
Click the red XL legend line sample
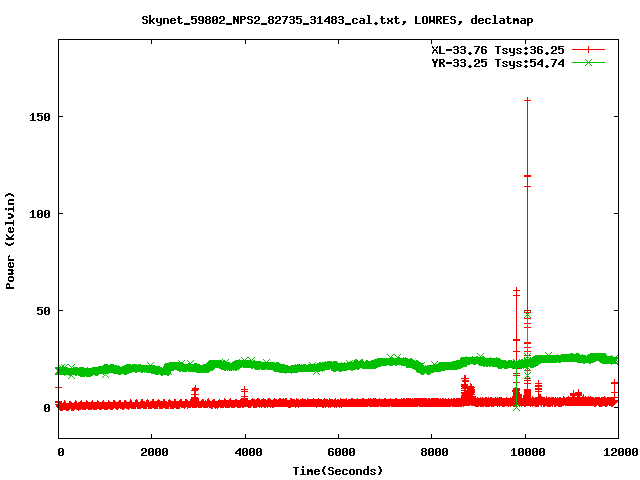[x=588, y=50]
